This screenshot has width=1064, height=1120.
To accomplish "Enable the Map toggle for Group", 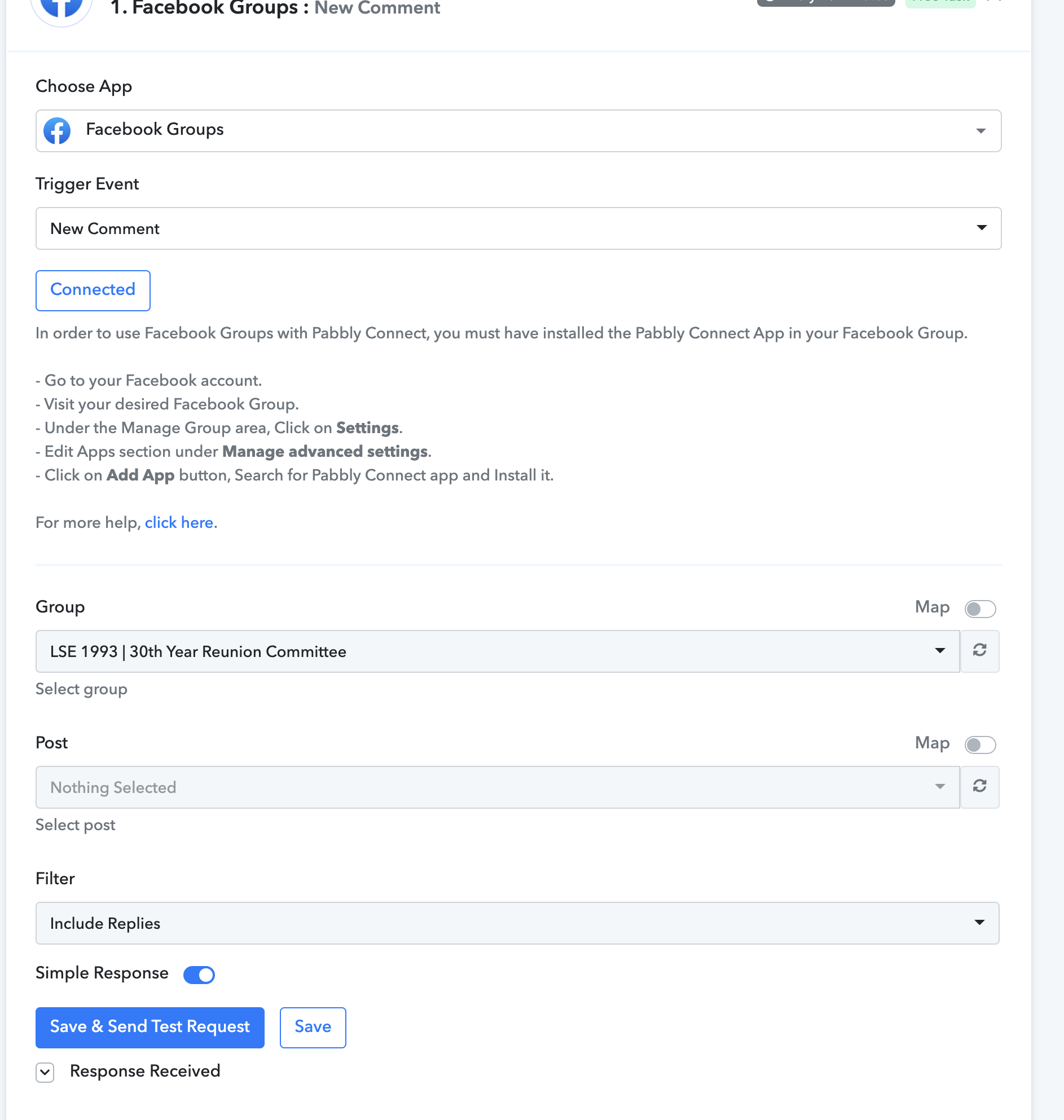I will [980, 608].
